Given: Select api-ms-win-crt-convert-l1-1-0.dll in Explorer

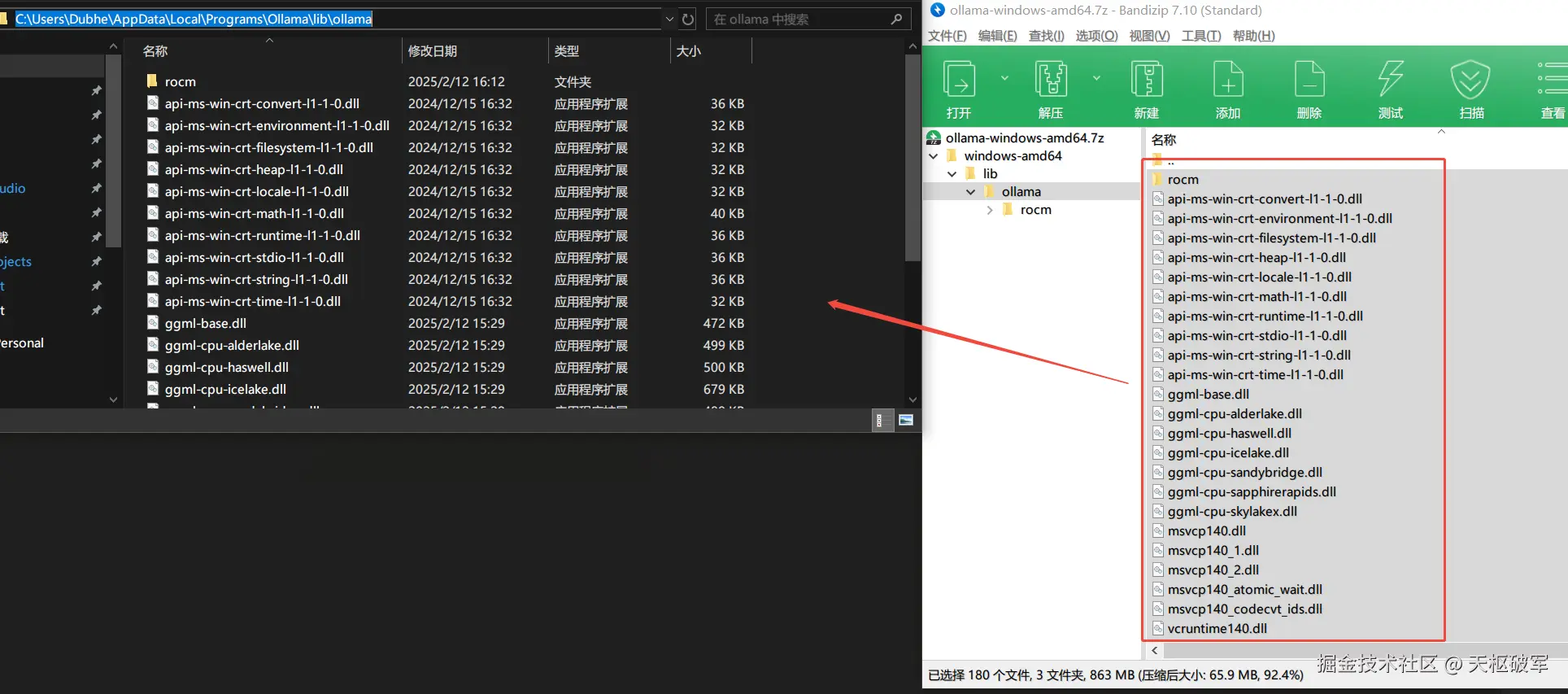Looking at the screenshot, I should [262, 103].
